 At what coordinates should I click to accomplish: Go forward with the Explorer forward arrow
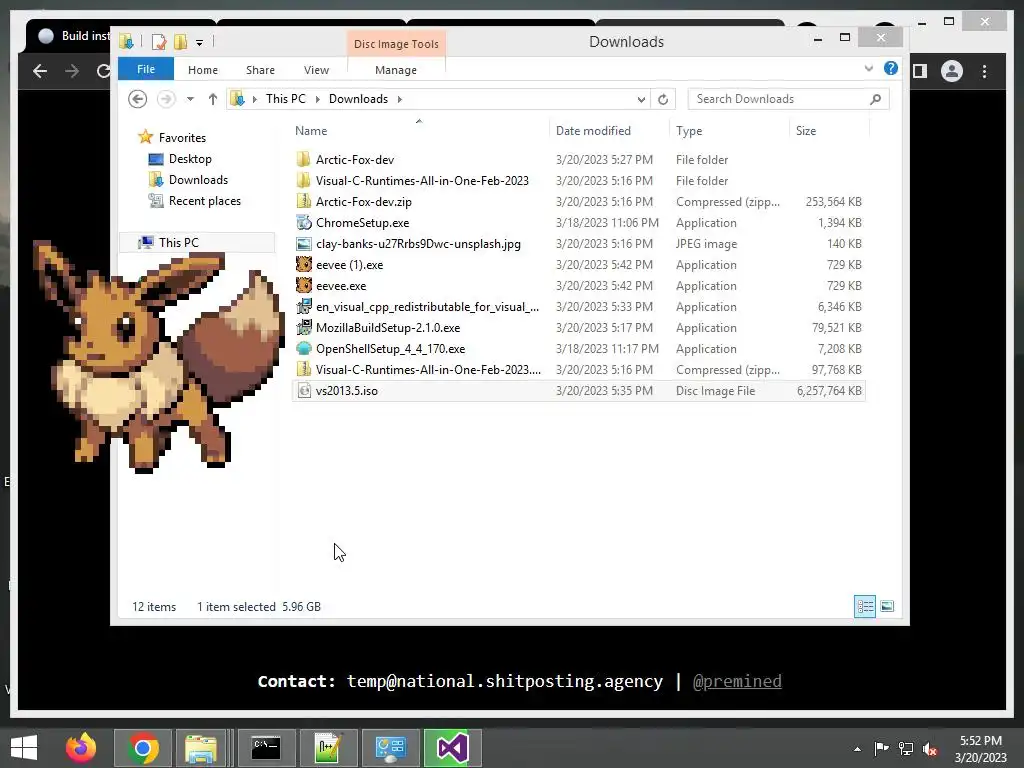tap(166, 99)
